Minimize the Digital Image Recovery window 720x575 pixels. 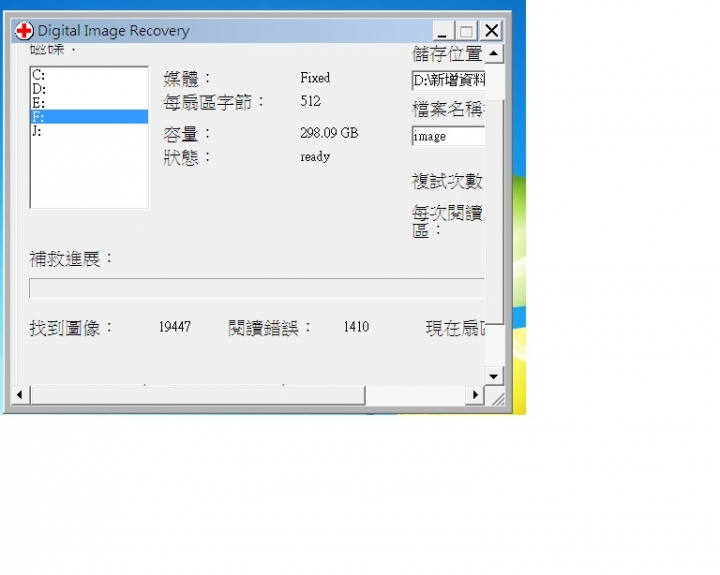point(443,31)
